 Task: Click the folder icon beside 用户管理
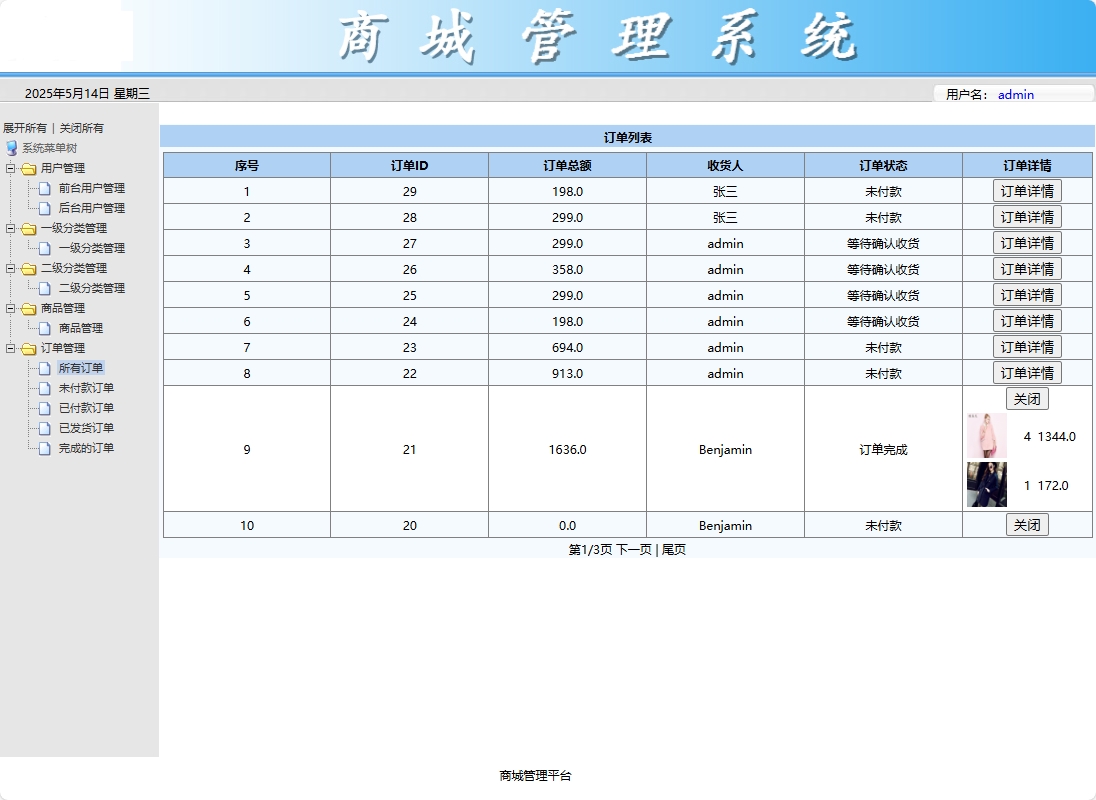pos(30,168)
